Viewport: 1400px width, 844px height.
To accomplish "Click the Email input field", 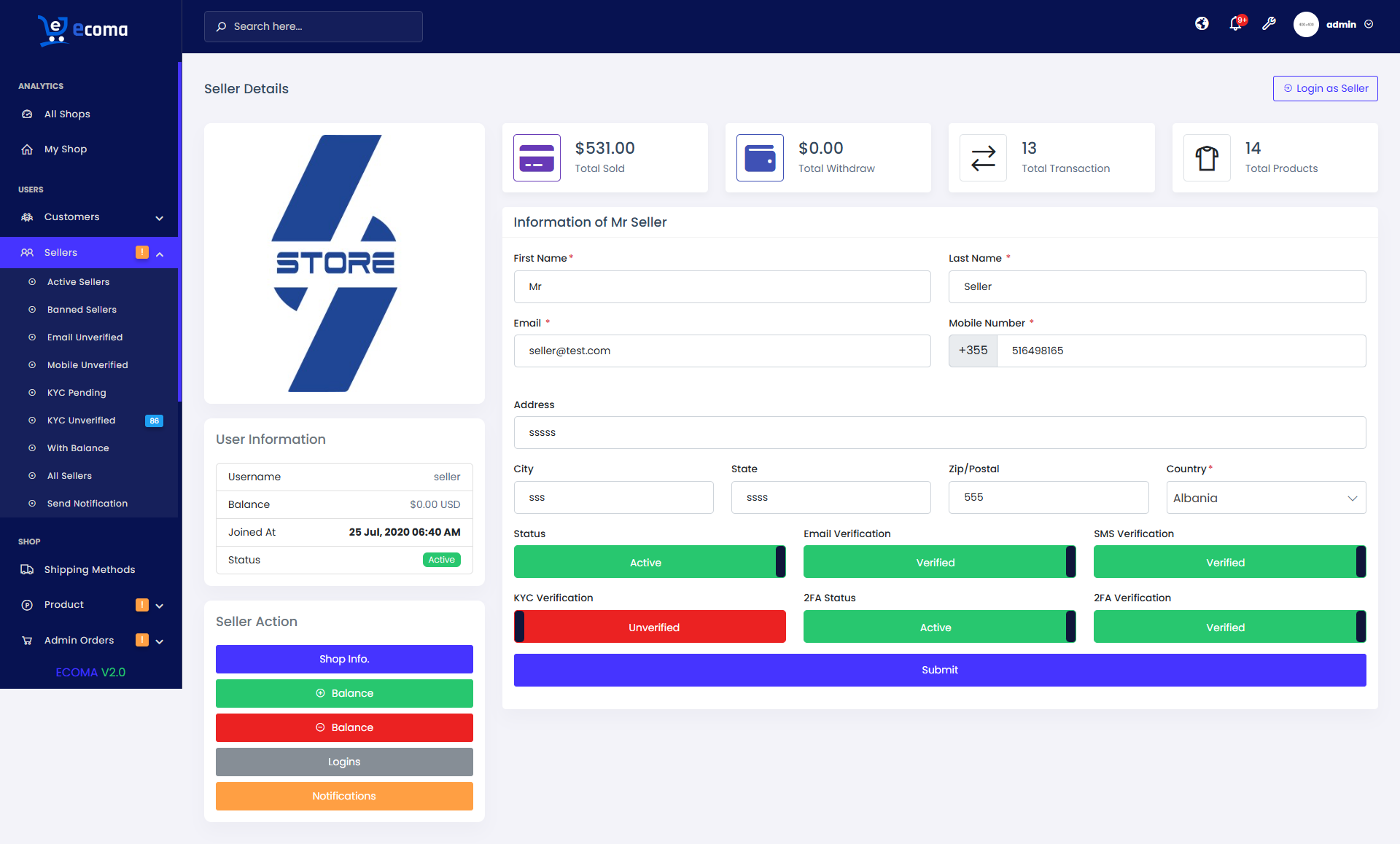I will coord(722,351).
